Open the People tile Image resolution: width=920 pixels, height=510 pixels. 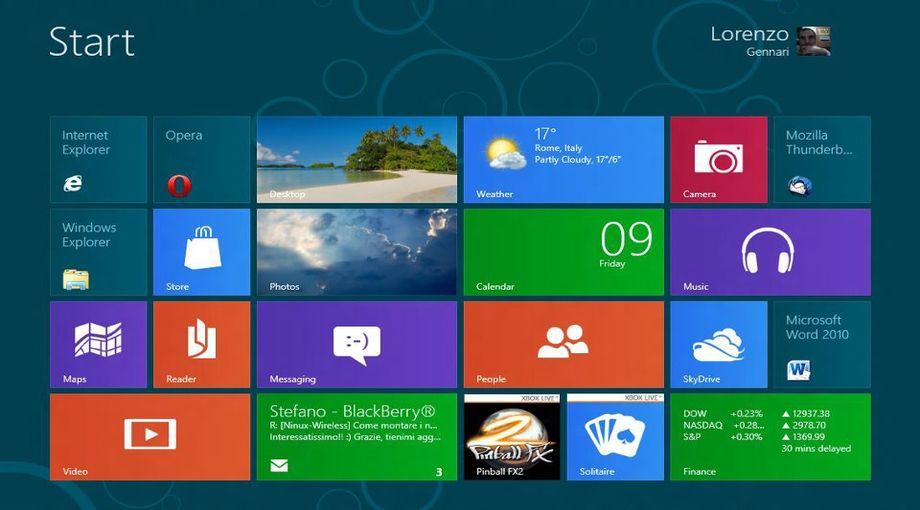[564, 344]
